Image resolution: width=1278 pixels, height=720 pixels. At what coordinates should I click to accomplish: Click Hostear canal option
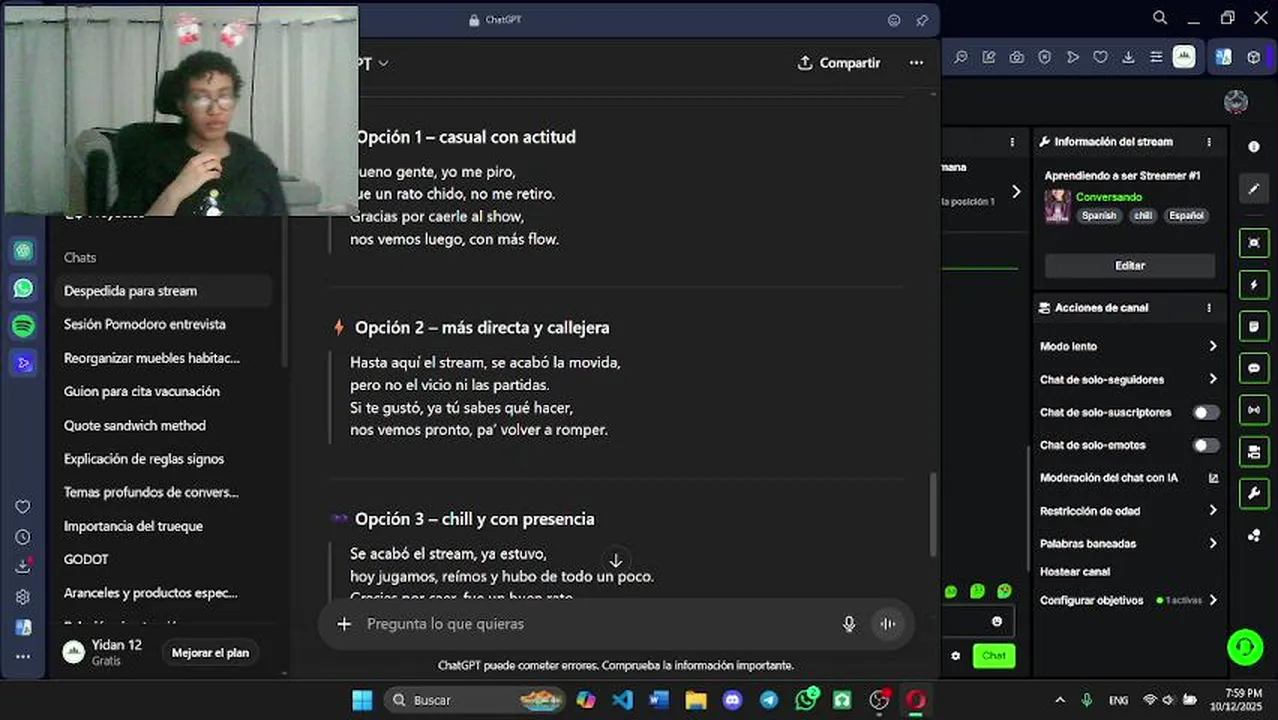tap(1075, 572)
